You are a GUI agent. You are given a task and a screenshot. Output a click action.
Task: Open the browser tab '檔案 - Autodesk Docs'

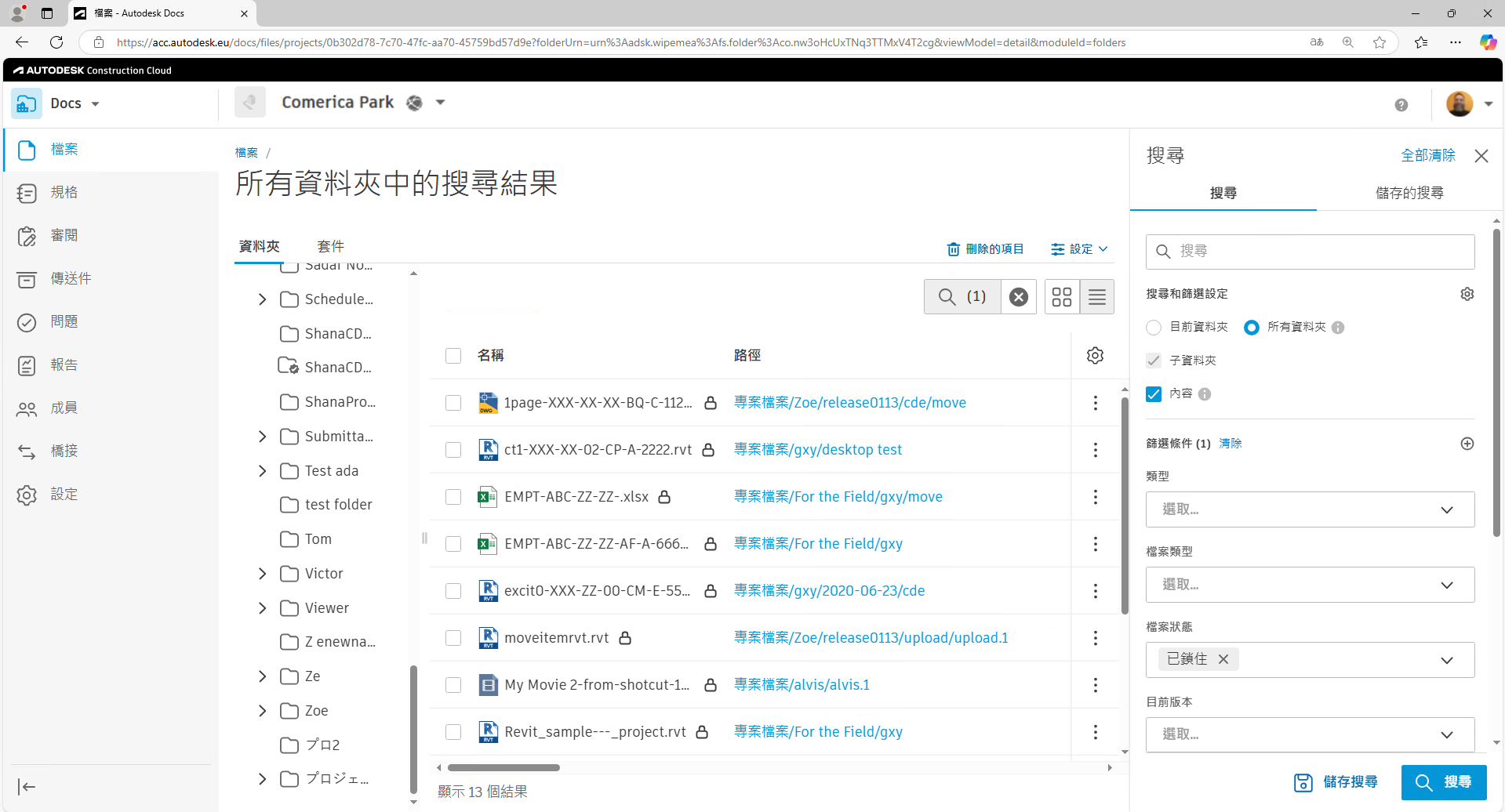pyautogui.click(x=162, y=13)
